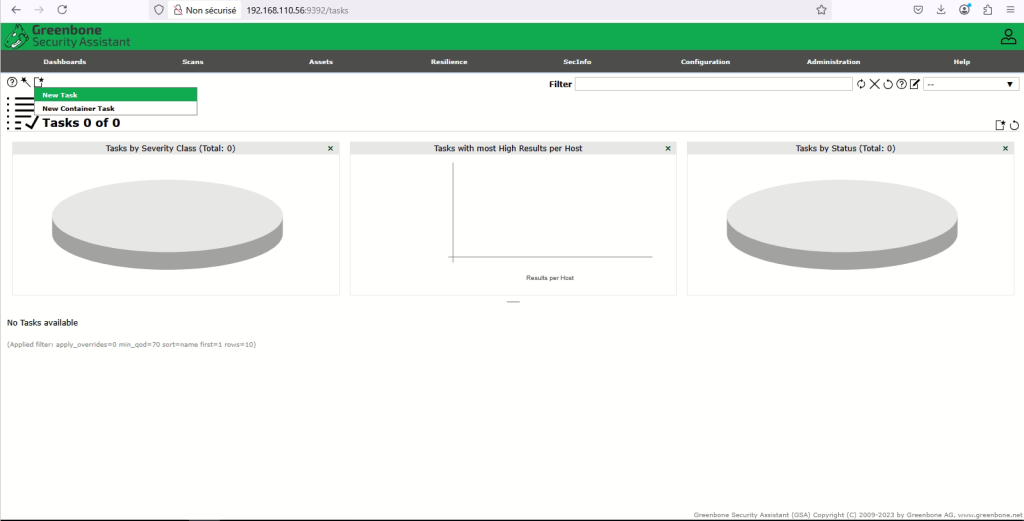Bookmark this page with the star icon
This screenshot has width=1024, height=521.
(821, 9)
